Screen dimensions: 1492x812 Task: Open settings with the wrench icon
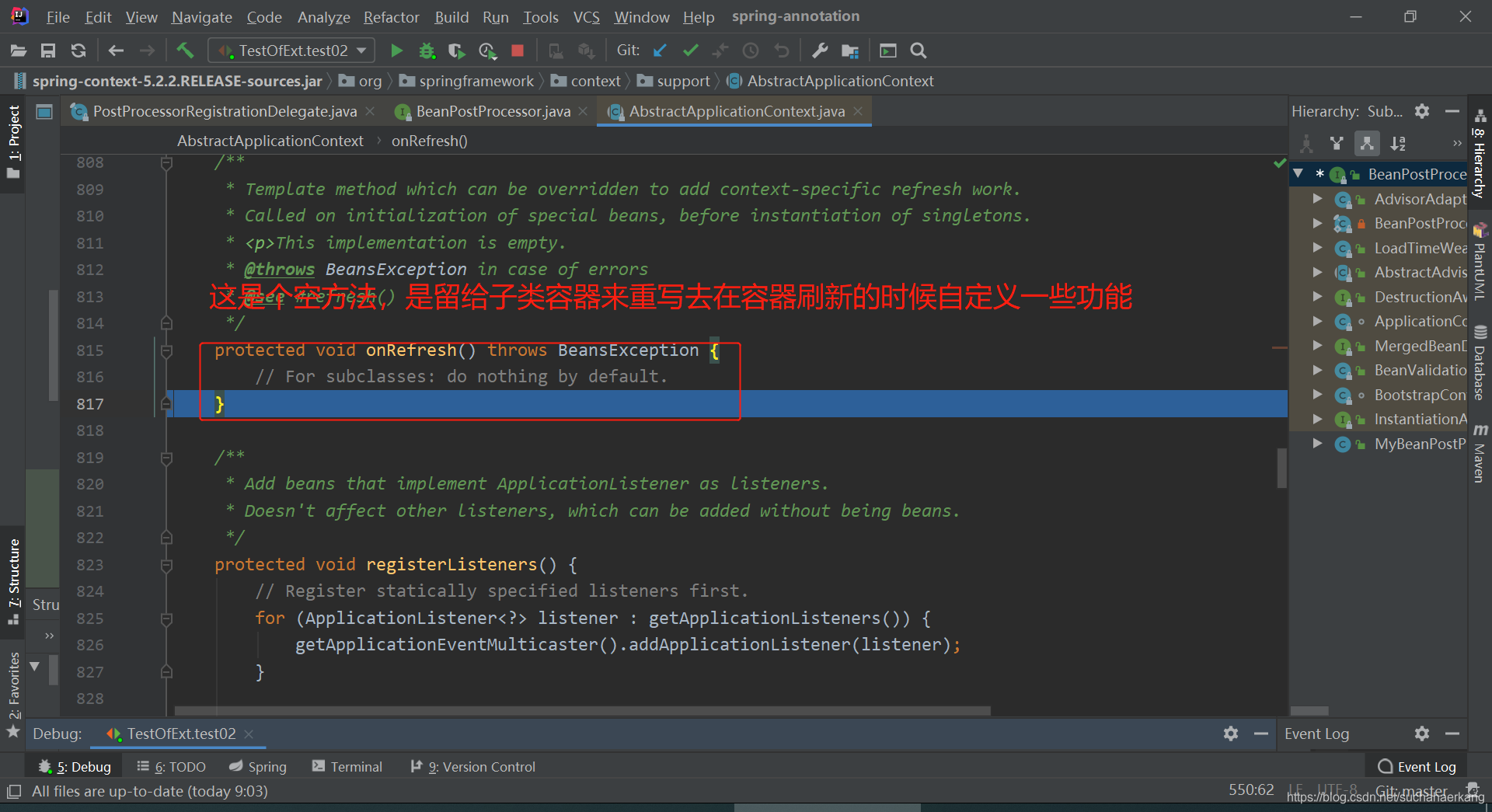pyautogui.click(x=820, y=51)
